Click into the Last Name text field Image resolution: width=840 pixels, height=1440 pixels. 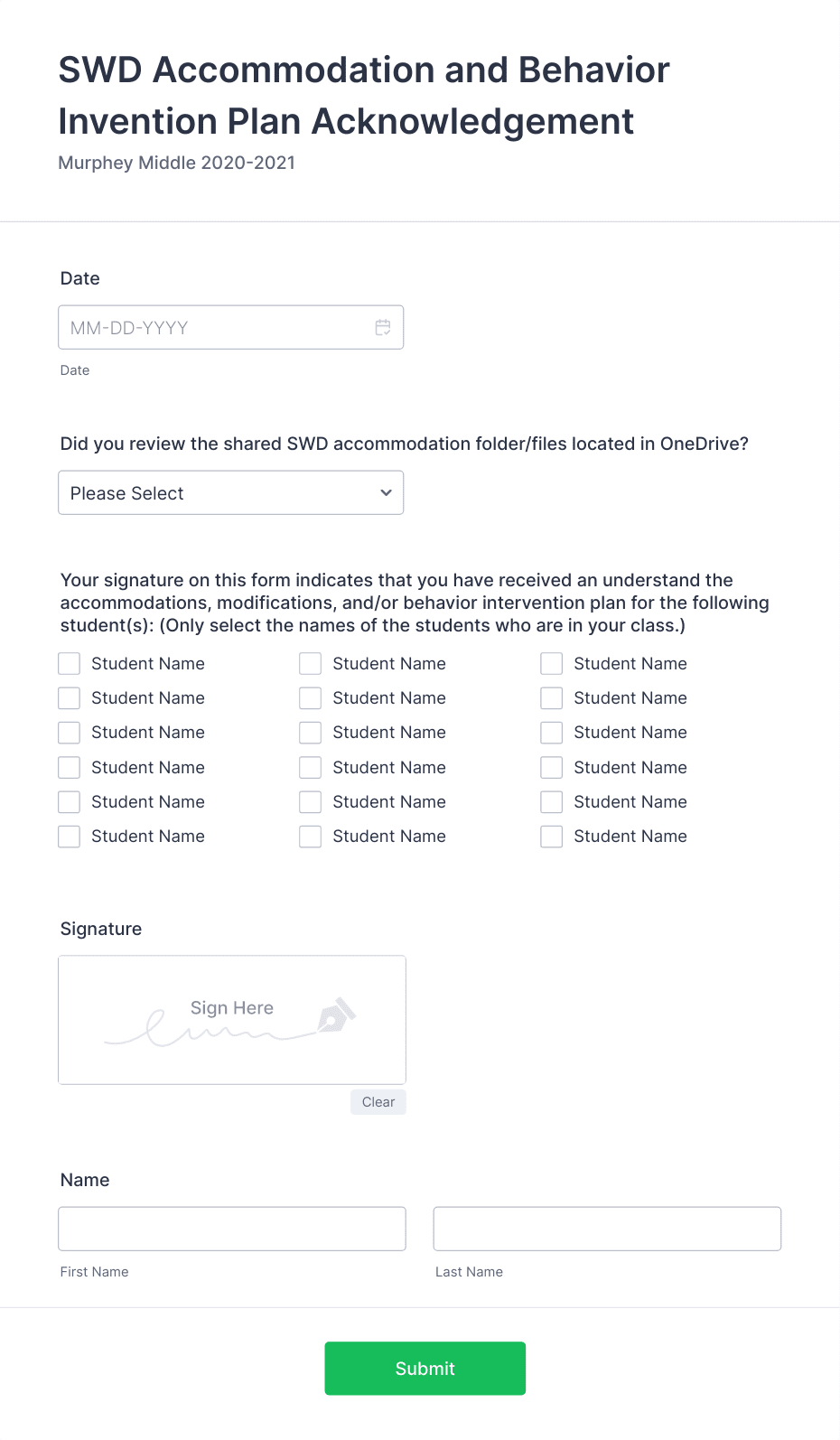[607, 1229]
